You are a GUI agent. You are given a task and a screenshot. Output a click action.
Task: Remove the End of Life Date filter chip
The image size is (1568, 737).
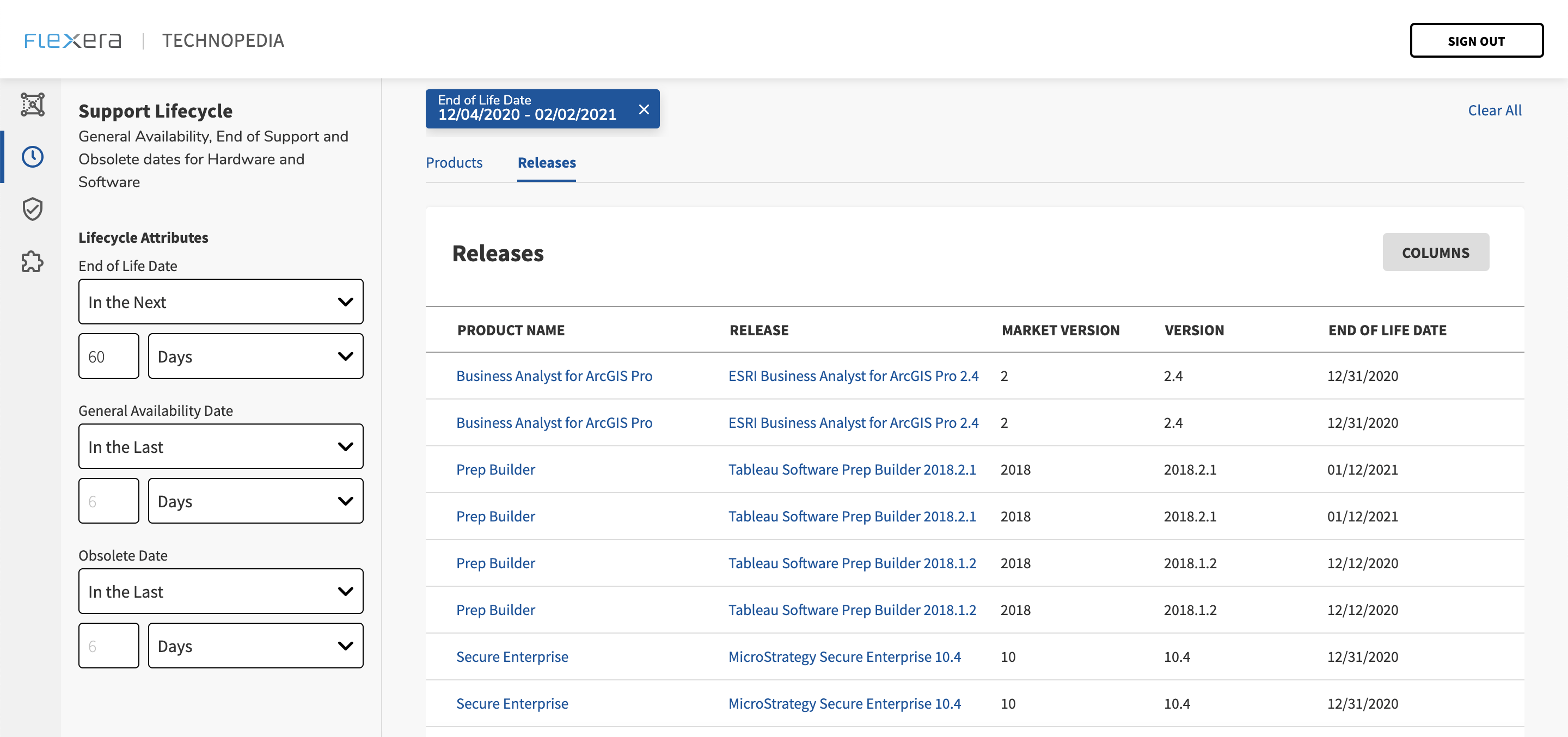point(644,109)
